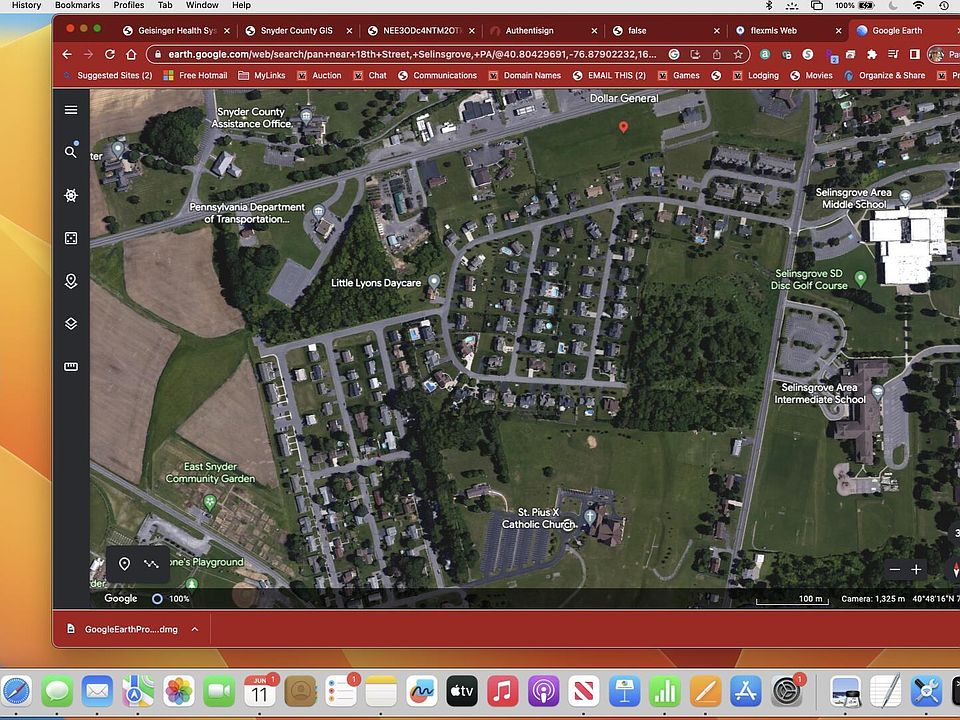Switch to the Snyder County GIS tab
The width and height of the screenshot is (960, 720).
295,31
